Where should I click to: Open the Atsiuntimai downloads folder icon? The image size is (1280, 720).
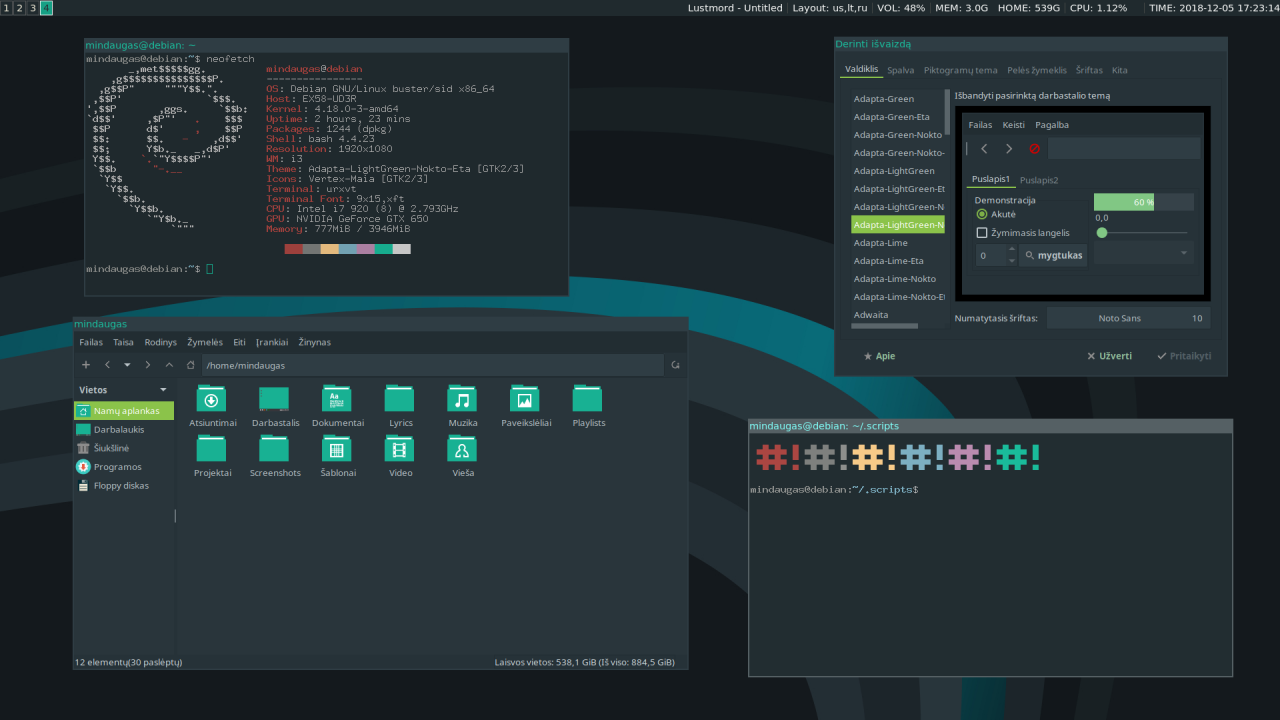[211, 399]
